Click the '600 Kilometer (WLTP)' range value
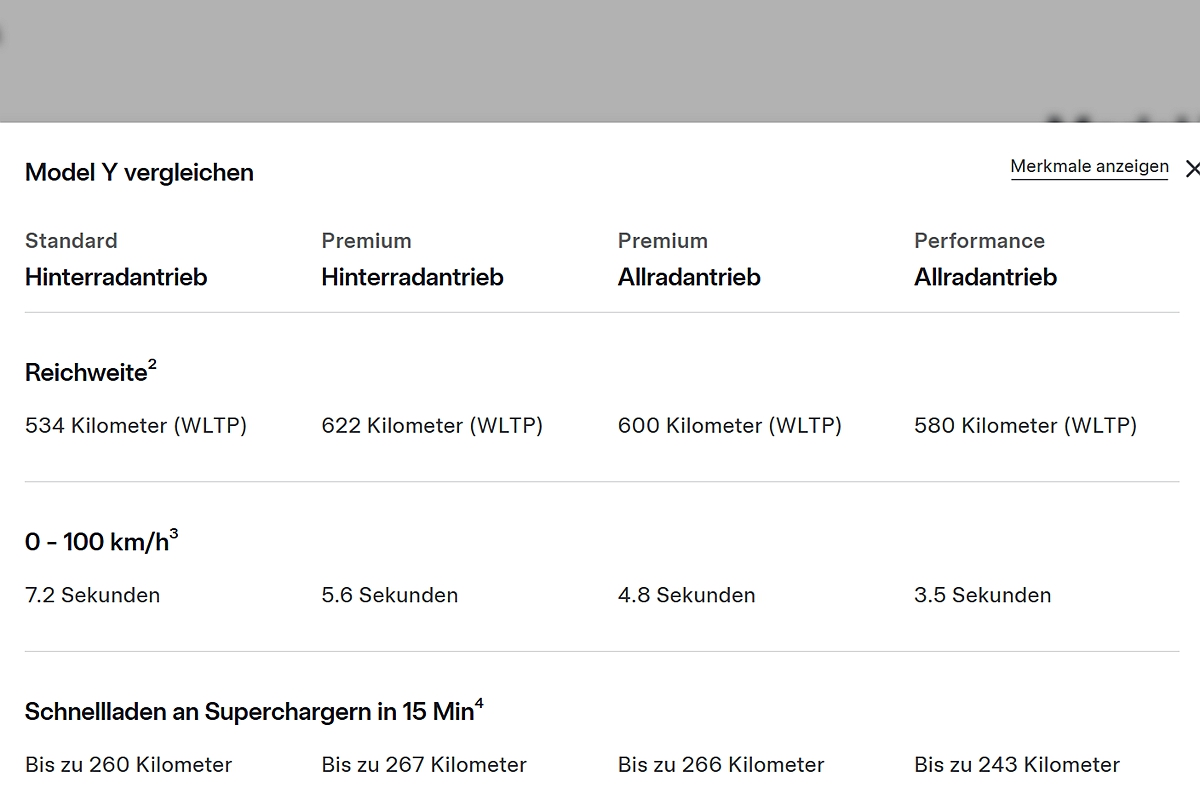The height and width of the screenshot is (800, 1200). tap(730, 426)
